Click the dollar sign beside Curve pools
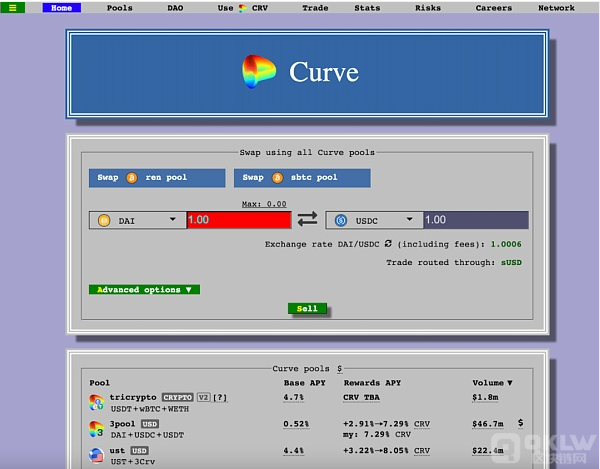 pyautogui.click(x=339, y=368)
